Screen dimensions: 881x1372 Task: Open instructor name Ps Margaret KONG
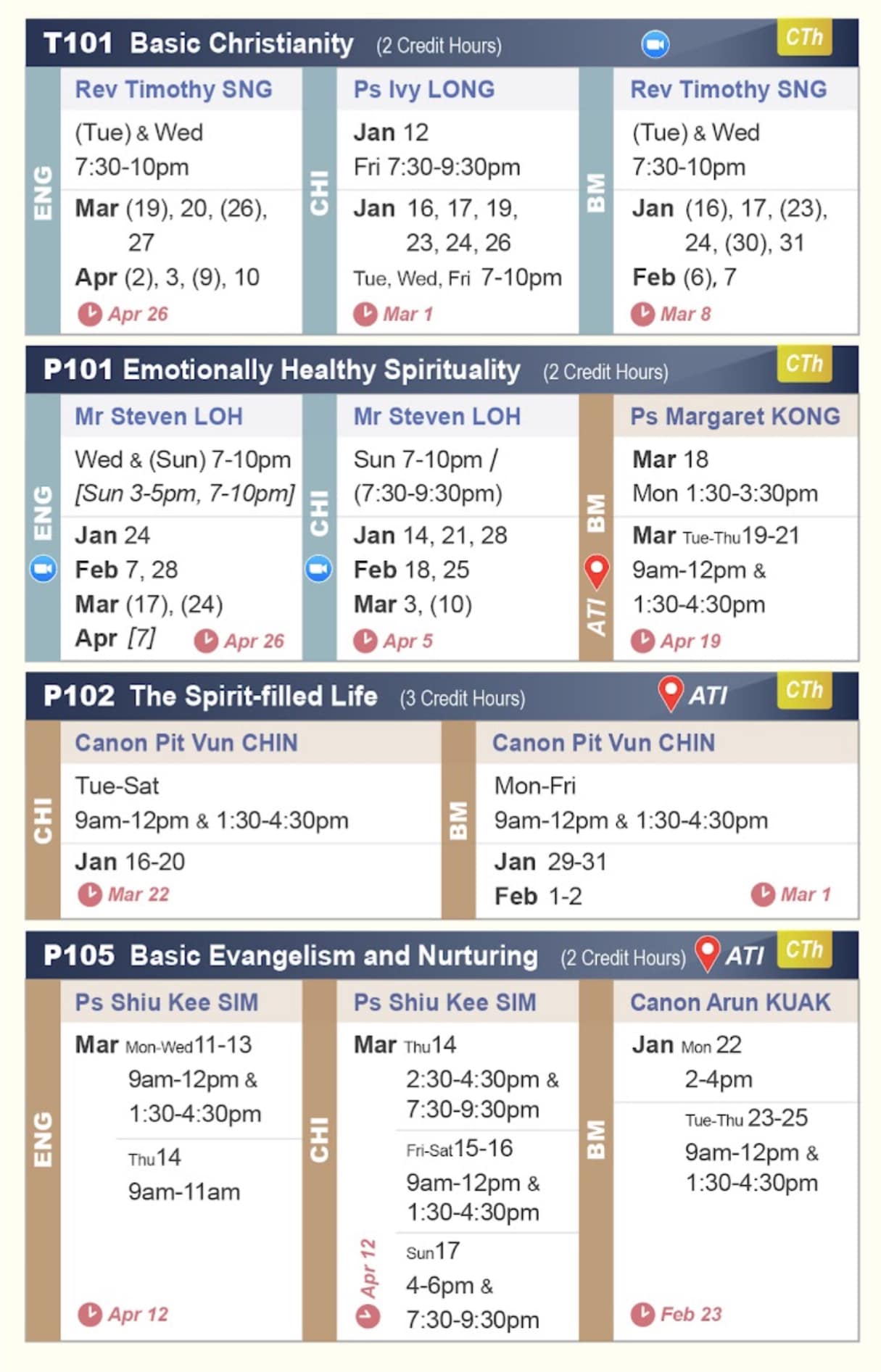735,416
